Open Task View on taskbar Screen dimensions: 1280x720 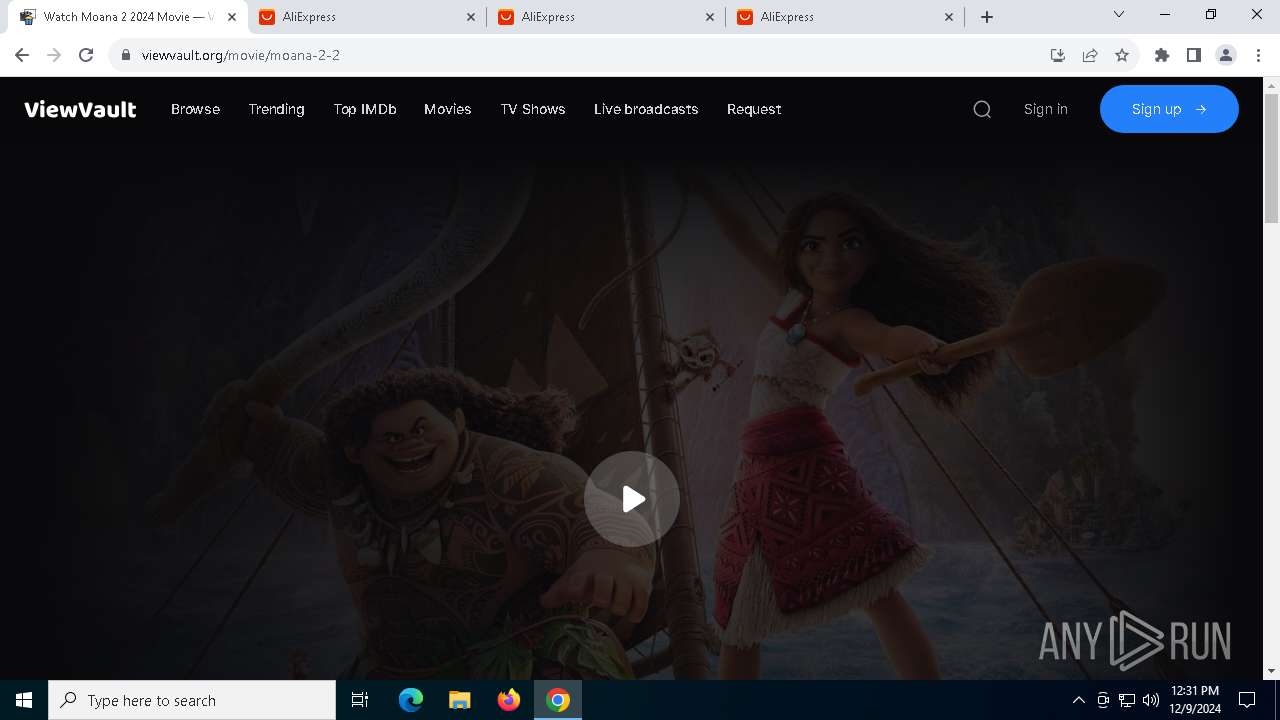360,700
